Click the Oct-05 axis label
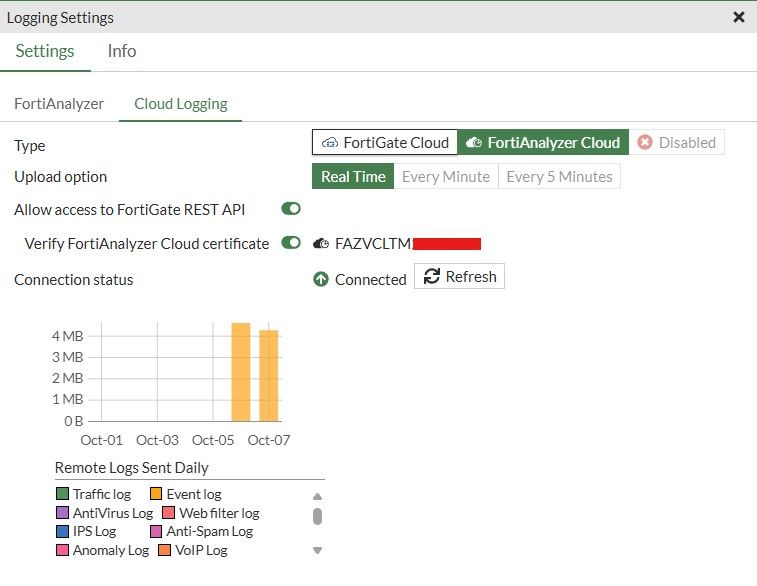The width and height of the screenshot is (757, 586). (x=213, y=440)
